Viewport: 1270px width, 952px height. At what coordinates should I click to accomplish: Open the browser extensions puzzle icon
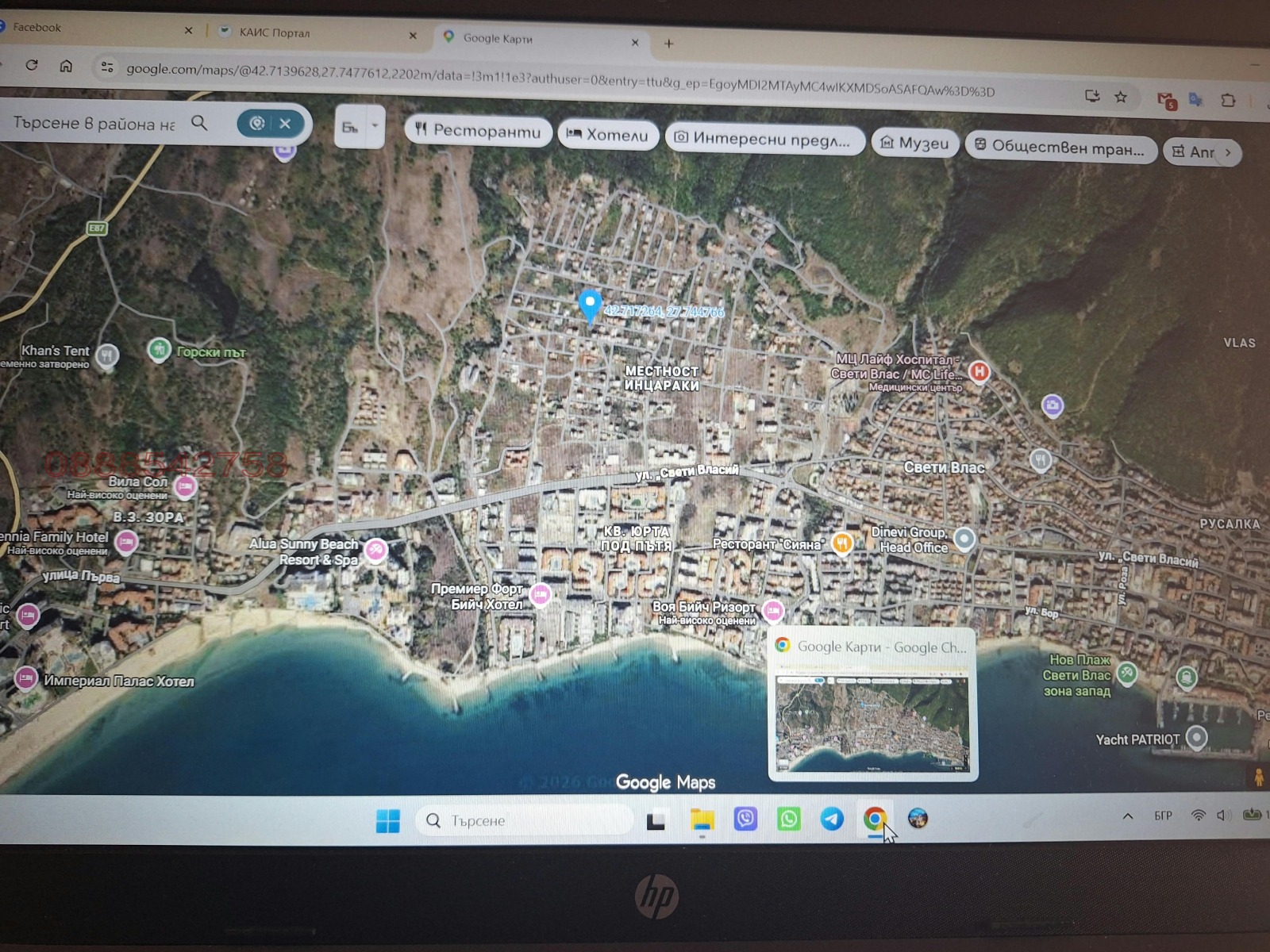pos(1228,100)
